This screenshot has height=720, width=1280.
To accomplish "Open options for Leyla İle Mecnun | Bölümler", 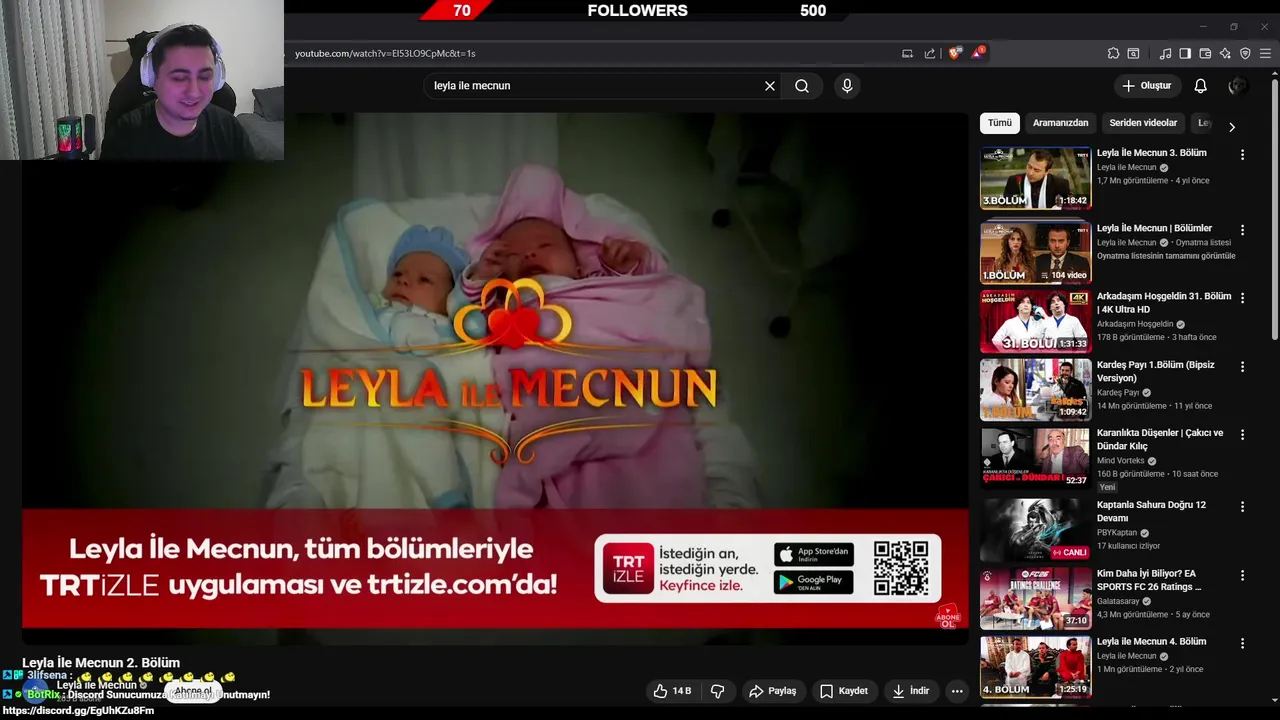I will coord(1242,230).
